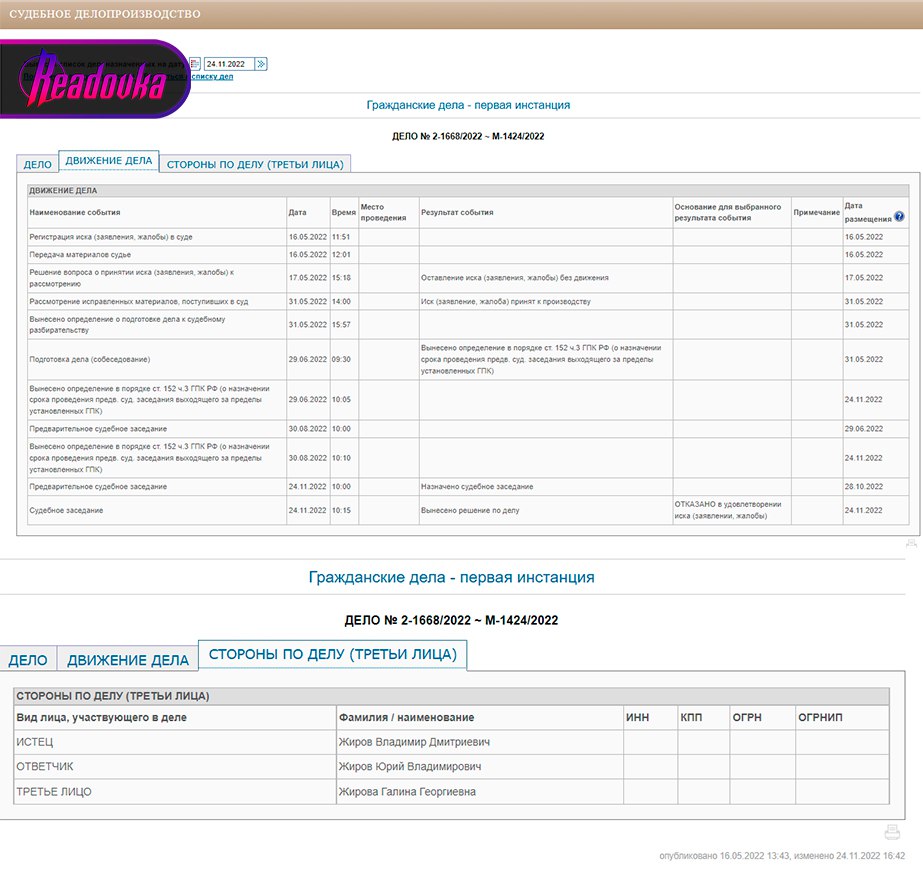Image resolution: width=923 pixels, height=875 pixels.
Task: Click the print icon below the ДВИЖЕНИЕ ДЕЛА table
Action: pyautogui.click(x=911, y=543)
